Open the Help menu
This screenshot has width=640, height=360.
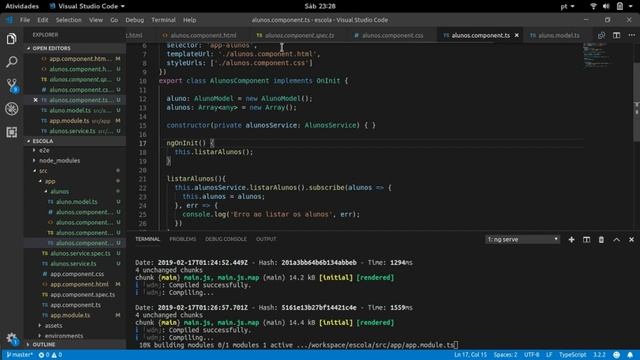pos(189,20)
